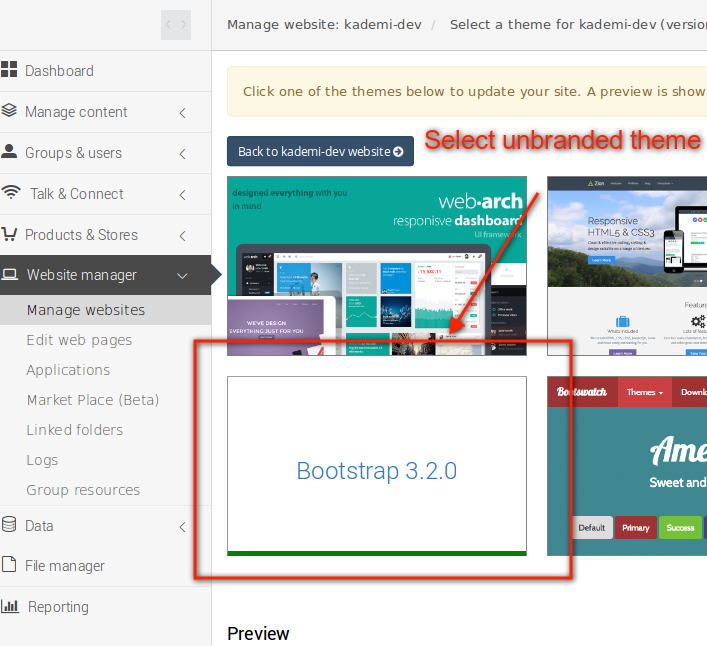Expand the Products & Stores chevron
Screen dimensions: 707x646
tap(183, 236)
